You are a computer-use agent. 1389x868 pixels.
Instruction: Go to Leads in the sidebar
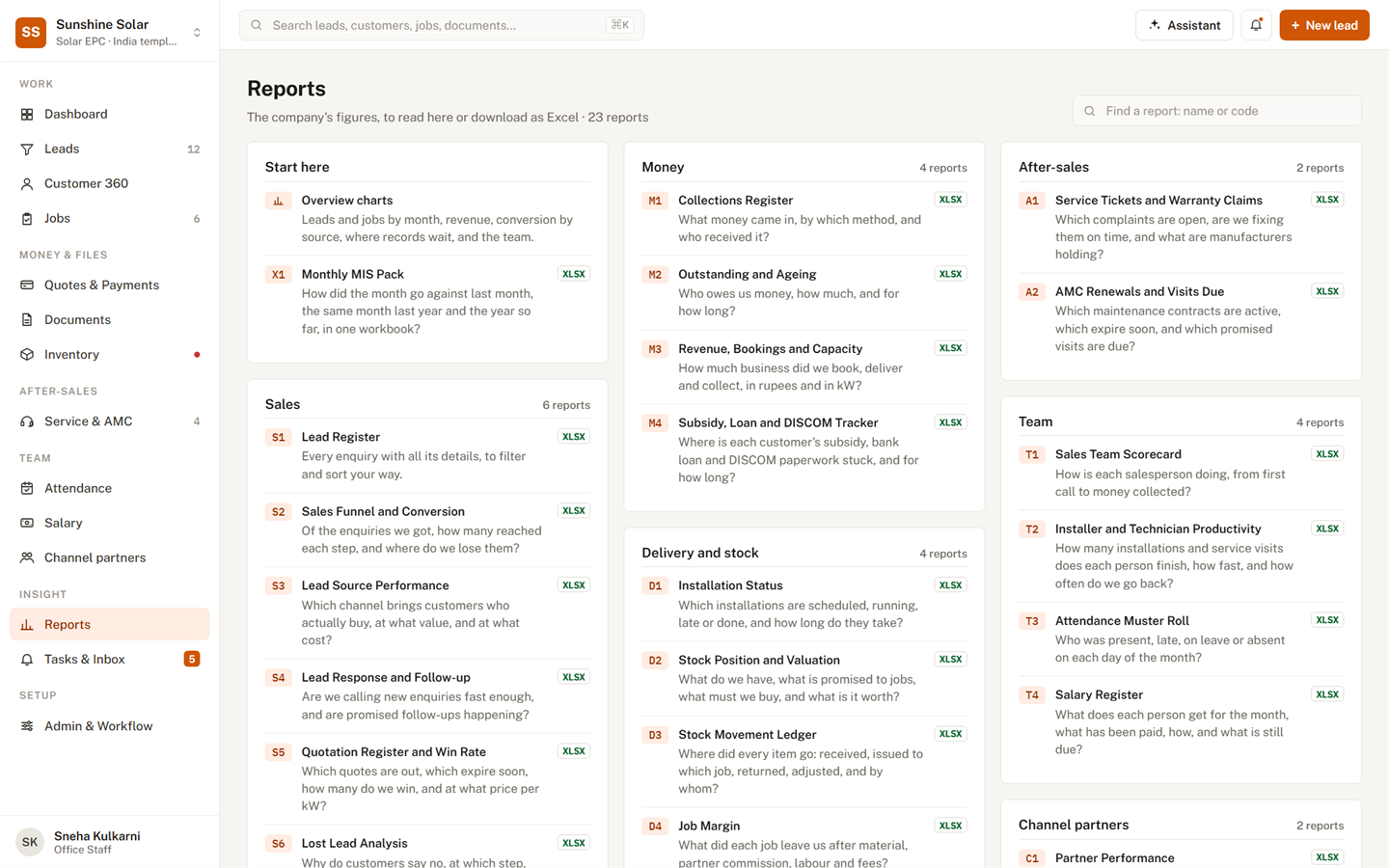(109, 149)
